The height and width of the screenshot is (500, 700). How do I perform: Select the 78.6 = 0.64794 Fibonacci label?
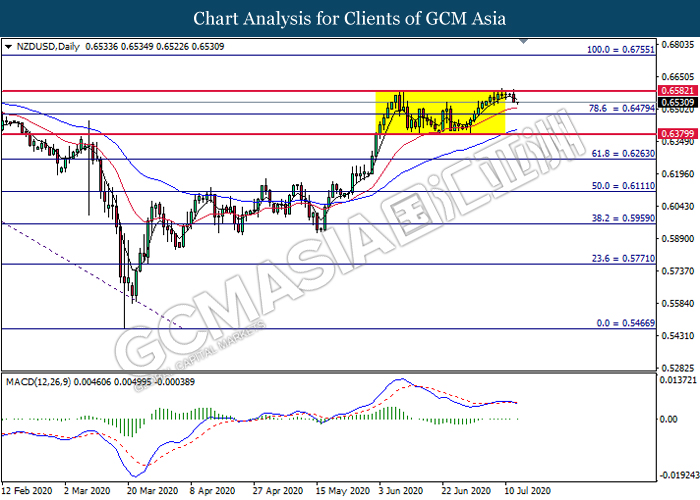coord(622,106)
